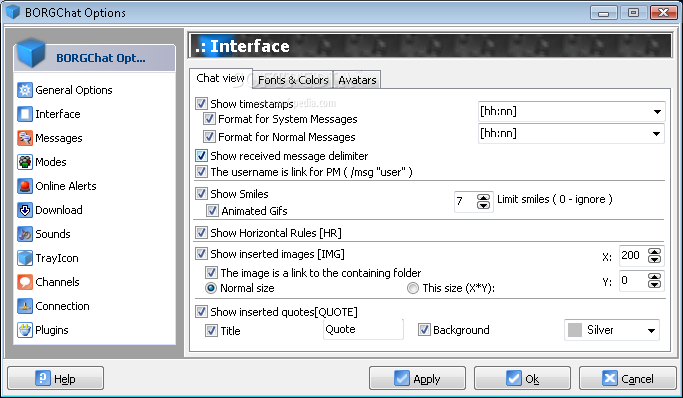The width and height of the screenshot is (683, 398).
Task: Select the Channels speech bubble icon
Action: click(25, 282)
